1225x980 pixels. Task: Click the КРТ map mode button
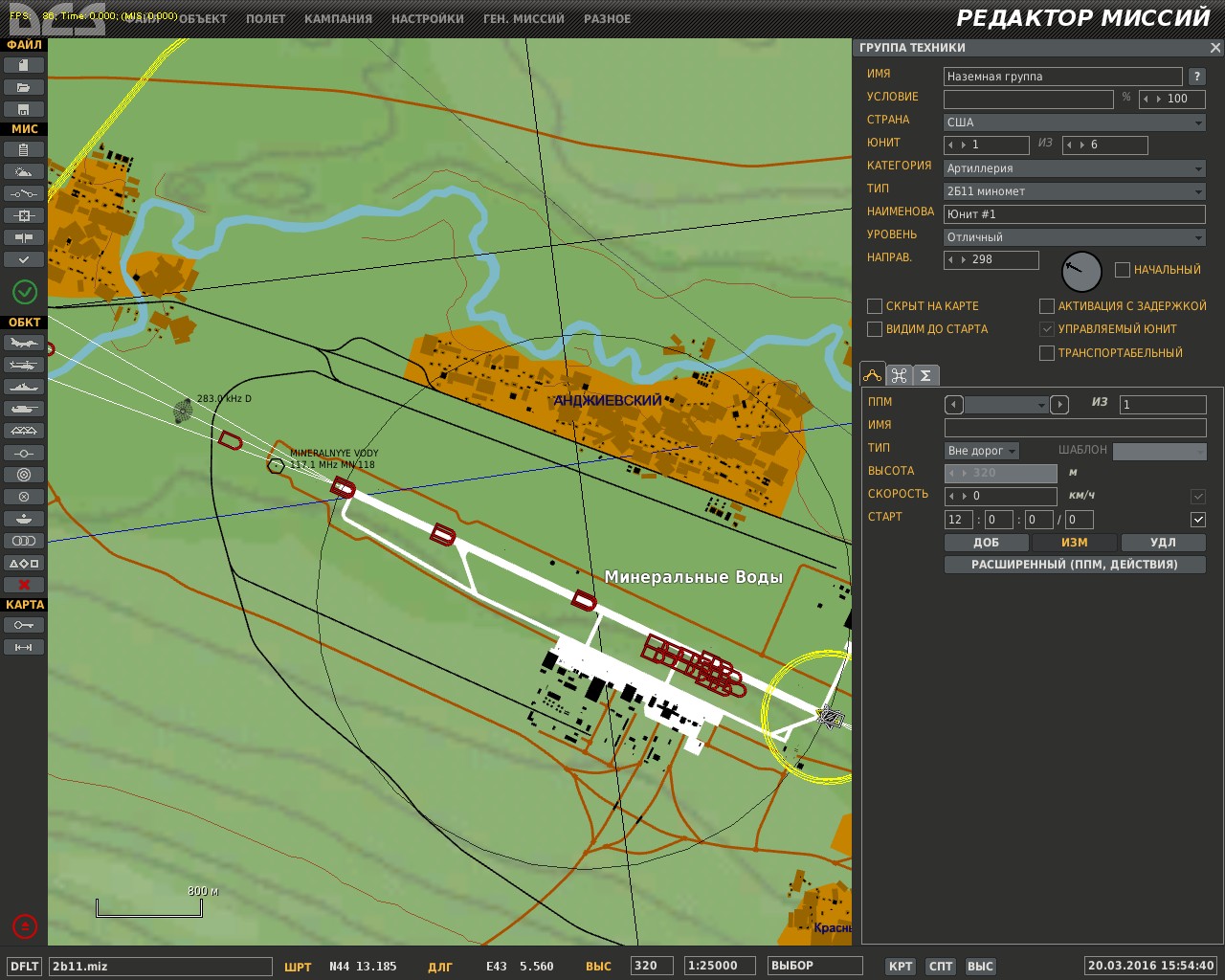[901, 967]
